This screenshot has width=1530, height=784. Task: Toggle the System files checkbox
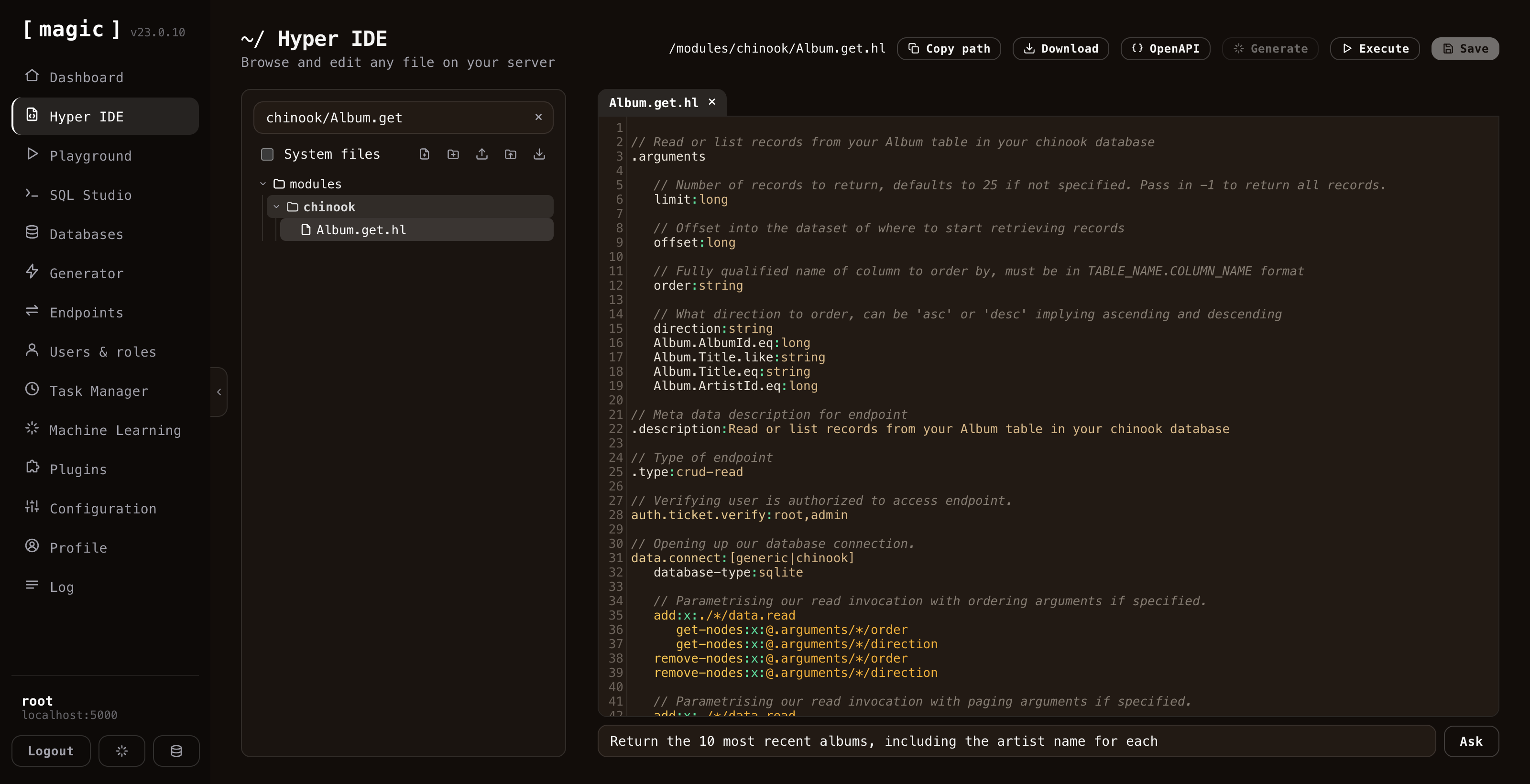click(x=267, y=154)
